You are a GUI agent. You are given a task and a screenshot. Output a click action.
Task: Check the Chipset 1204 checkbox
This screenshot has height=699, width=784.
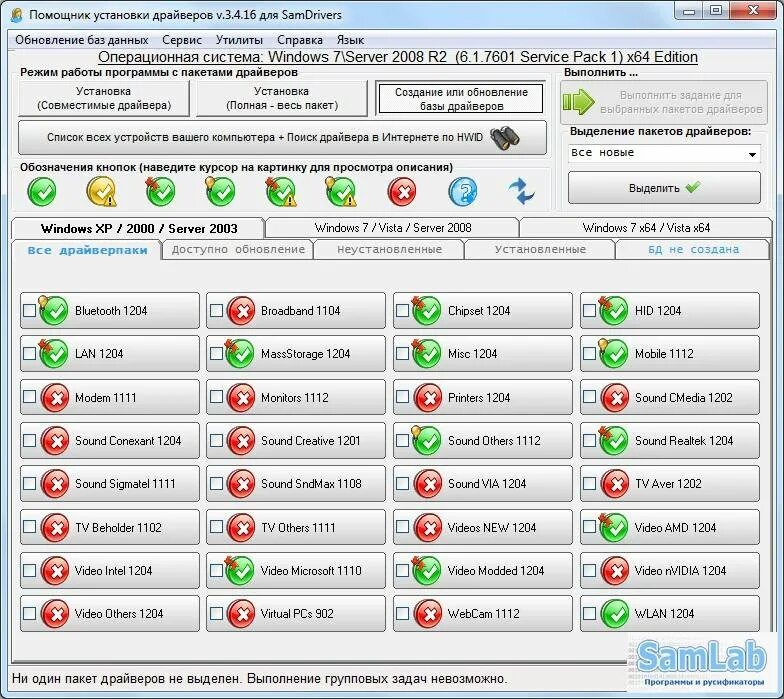[402, 310]
